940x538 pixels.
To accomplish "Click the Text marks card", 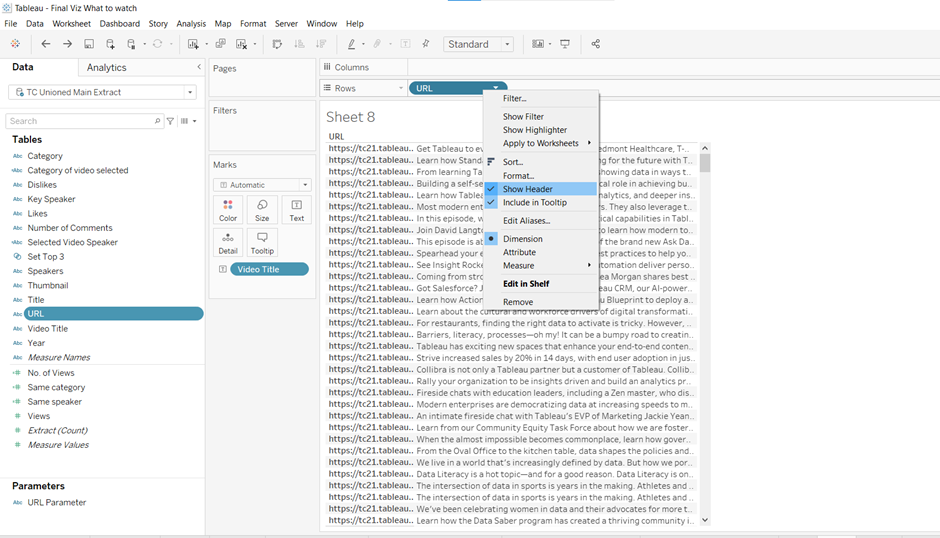I will click(297, 209).
